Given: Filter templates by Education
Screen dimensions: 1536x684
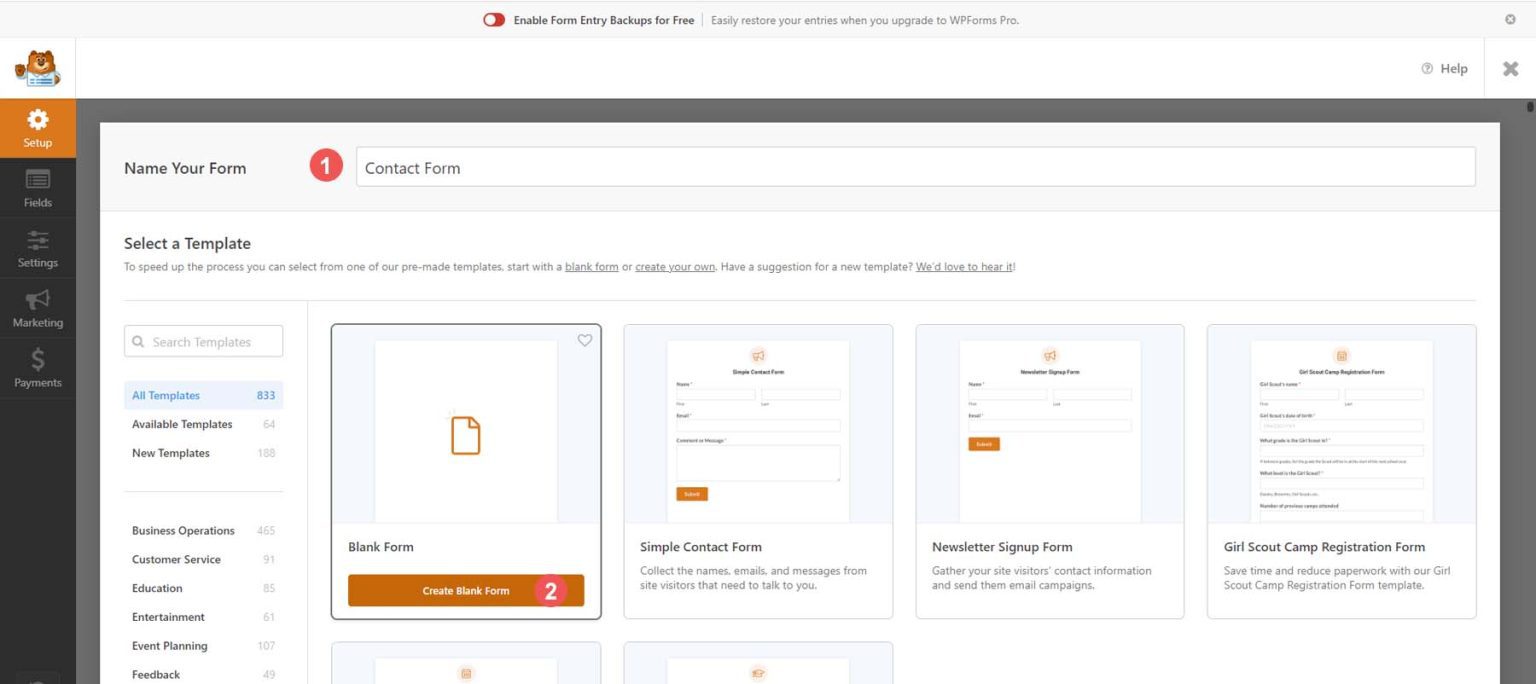Looking at the screenshot, I should (x=157, y=588).
